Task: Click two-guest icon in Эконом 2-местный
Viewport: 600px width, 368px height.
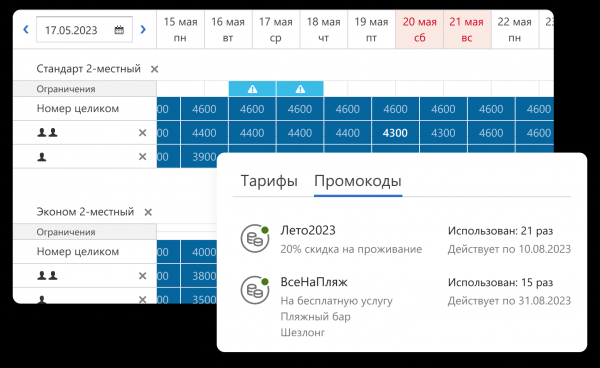Action: click(x=47, y=276)
